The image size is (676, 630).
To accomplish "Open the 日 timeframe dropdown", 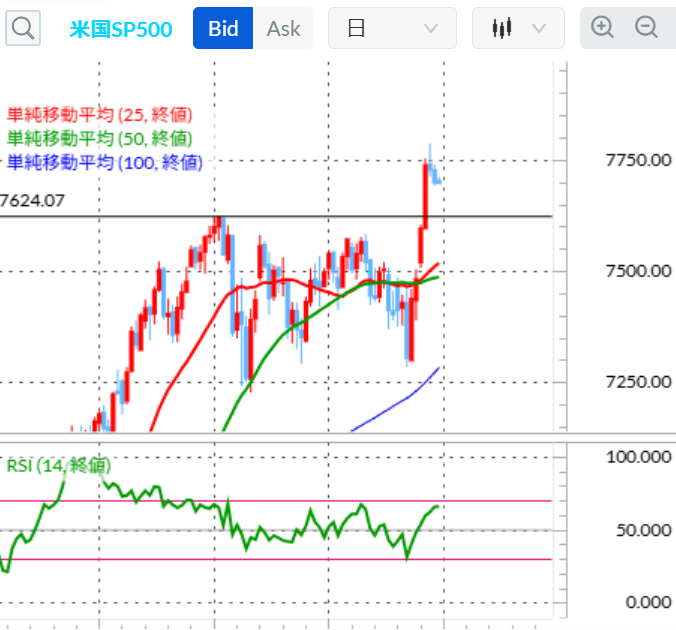I will point(392,28).
